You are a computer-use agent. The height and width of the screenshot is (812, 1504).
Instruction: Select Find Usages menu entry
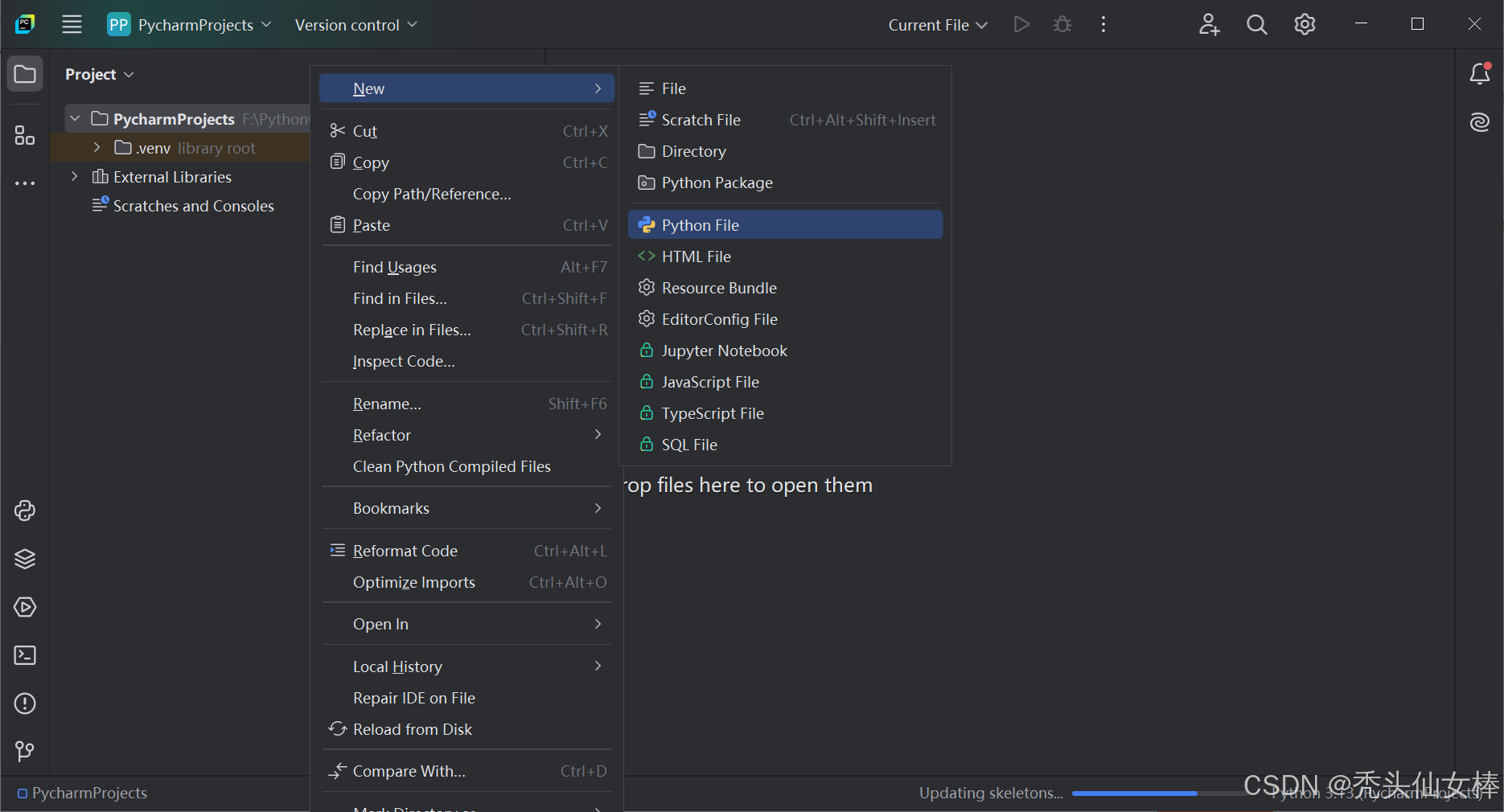pyautogui.click(x=466, y=267)
